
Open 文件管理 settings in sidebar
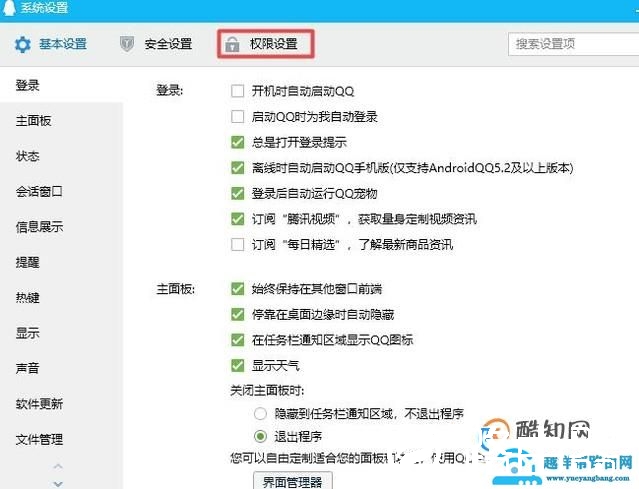(x=39, y=440)
